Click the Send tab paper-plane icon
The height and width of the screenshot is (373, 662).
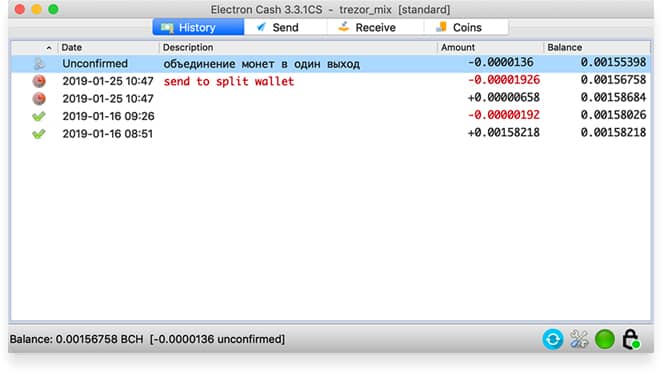(x=261, y=27)
